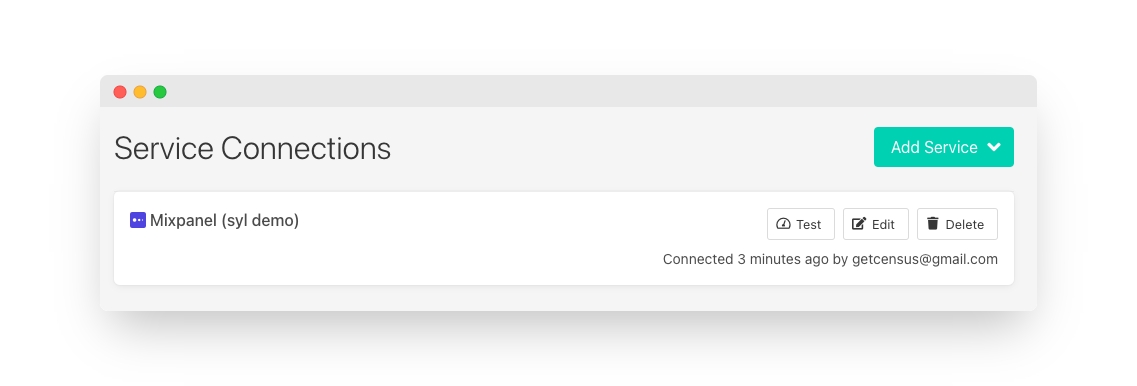
Task: Click the getcensus@gmail.com email address
Action: coord(925,259)
